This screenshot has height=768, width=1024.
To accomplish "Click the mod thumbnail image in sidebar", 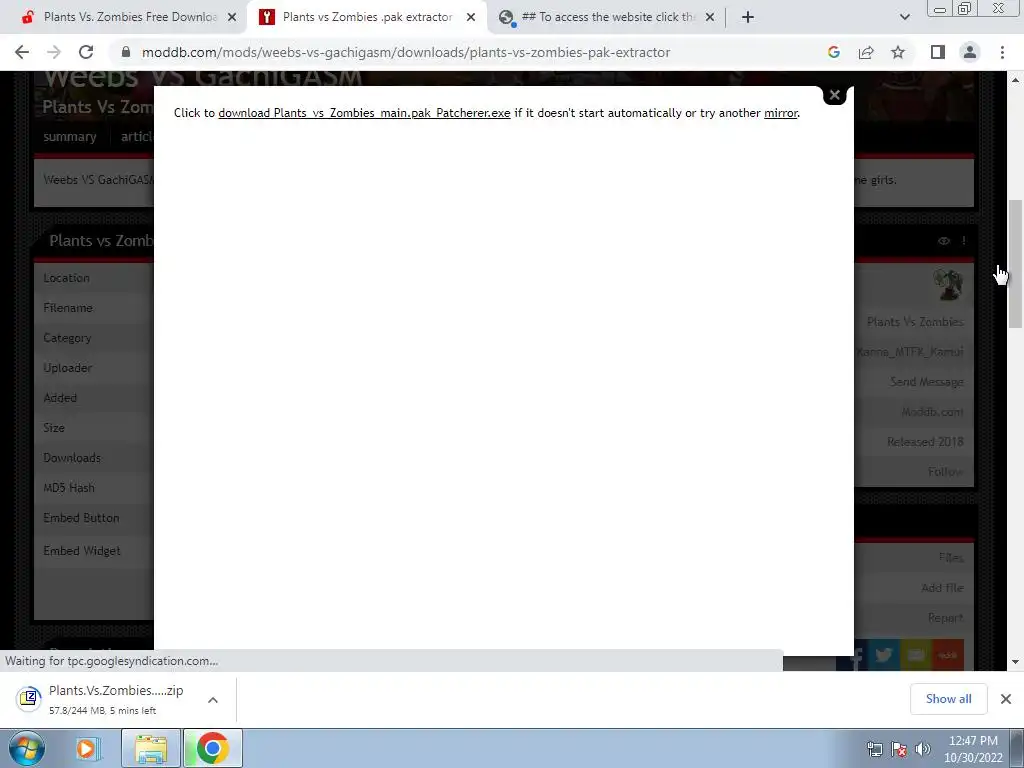I will pyautogui.click(x=948, y=285).
